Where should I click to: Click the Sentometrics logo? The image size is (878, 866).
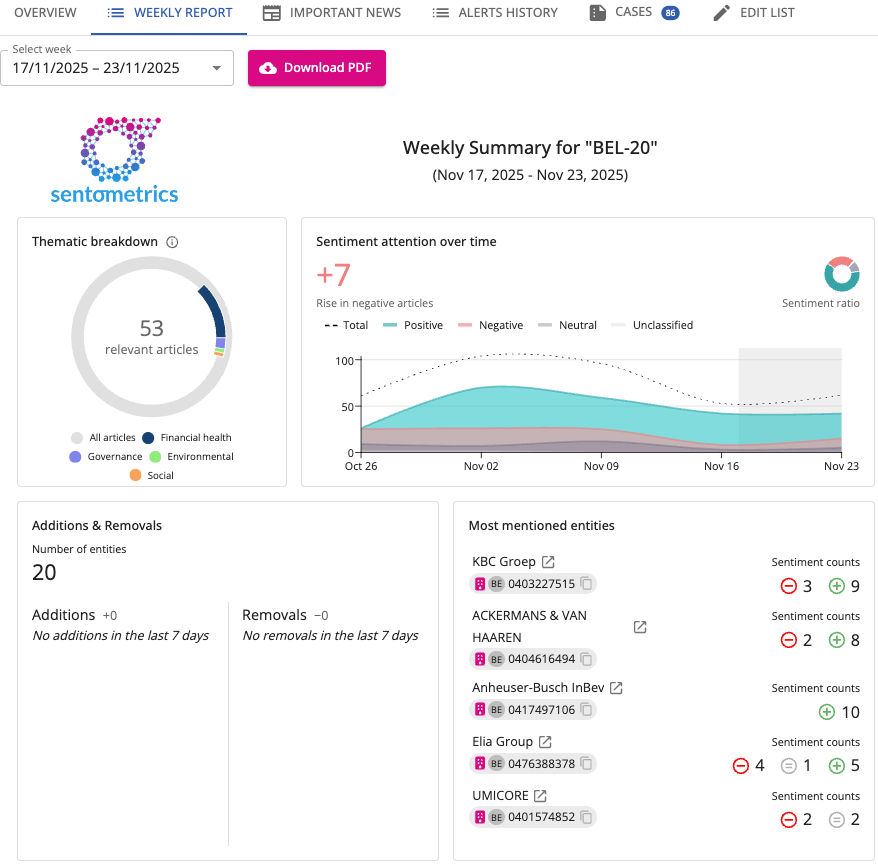(x=115, y=160)
